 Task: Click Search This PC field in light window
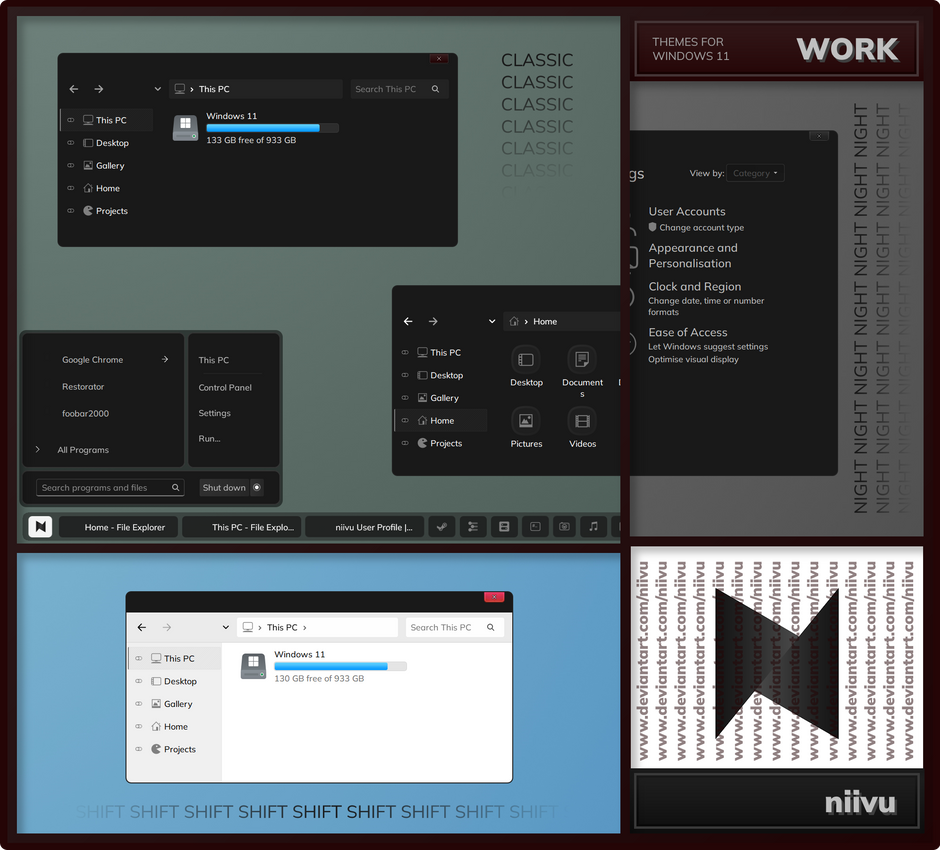(454, 627)
